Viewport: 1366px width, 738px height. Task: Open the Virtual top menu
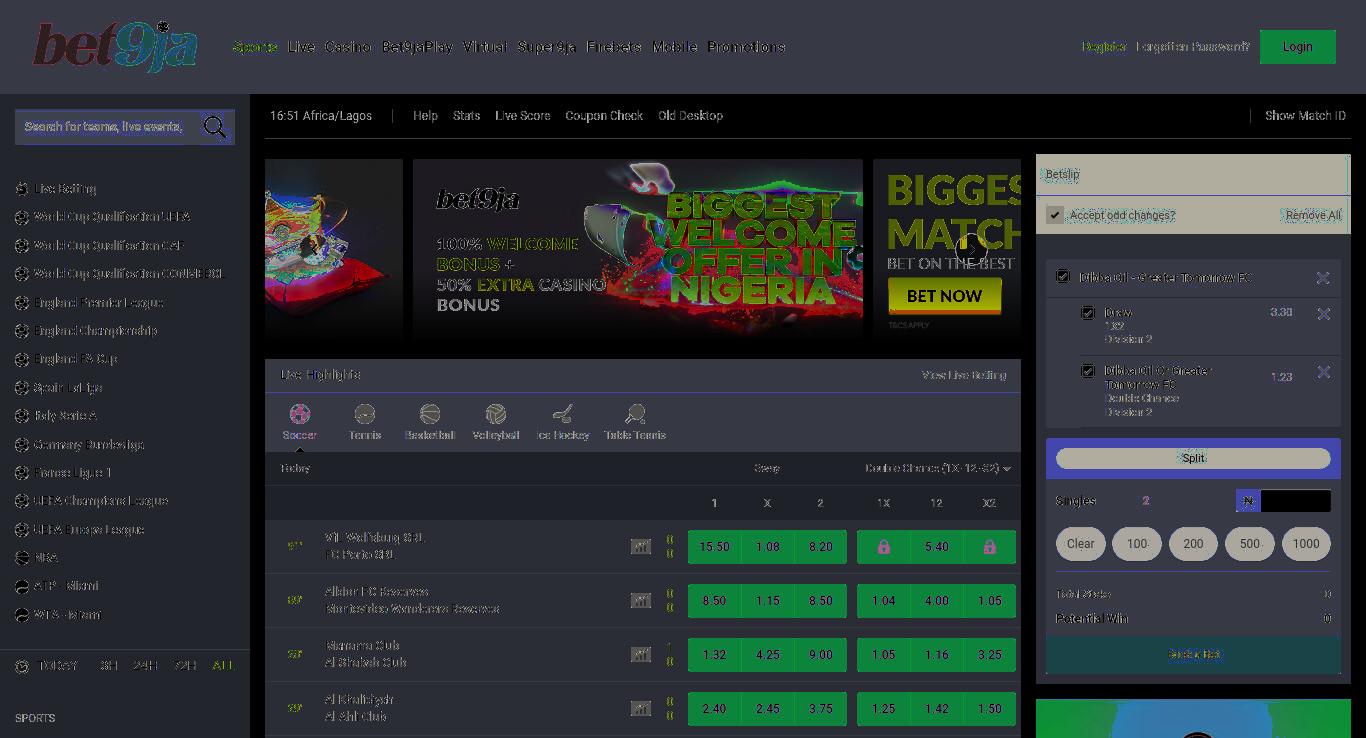[x=485, y=47]
